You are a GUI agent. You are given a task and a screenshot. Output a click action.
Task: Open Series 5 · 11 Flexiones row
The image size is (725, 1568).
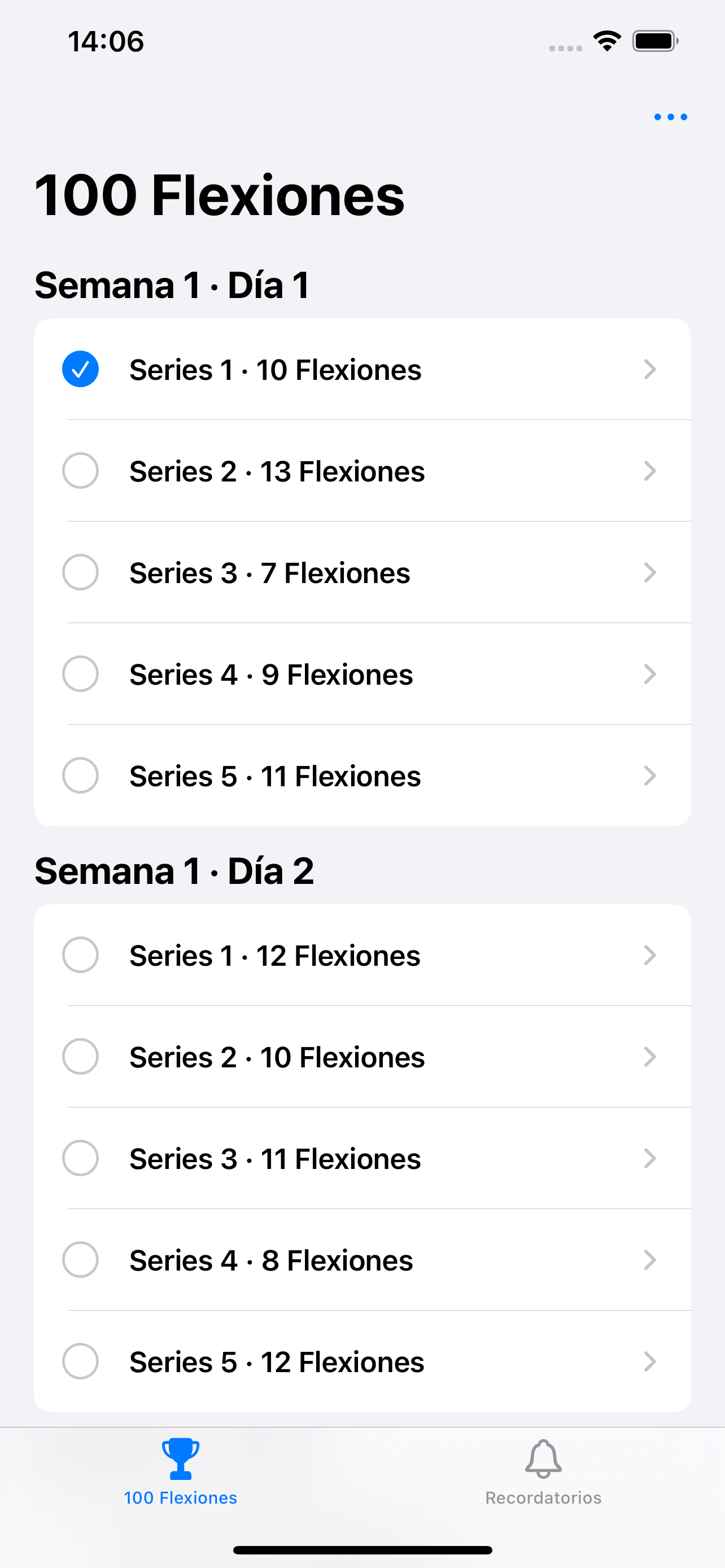click(x=362, y=776)
